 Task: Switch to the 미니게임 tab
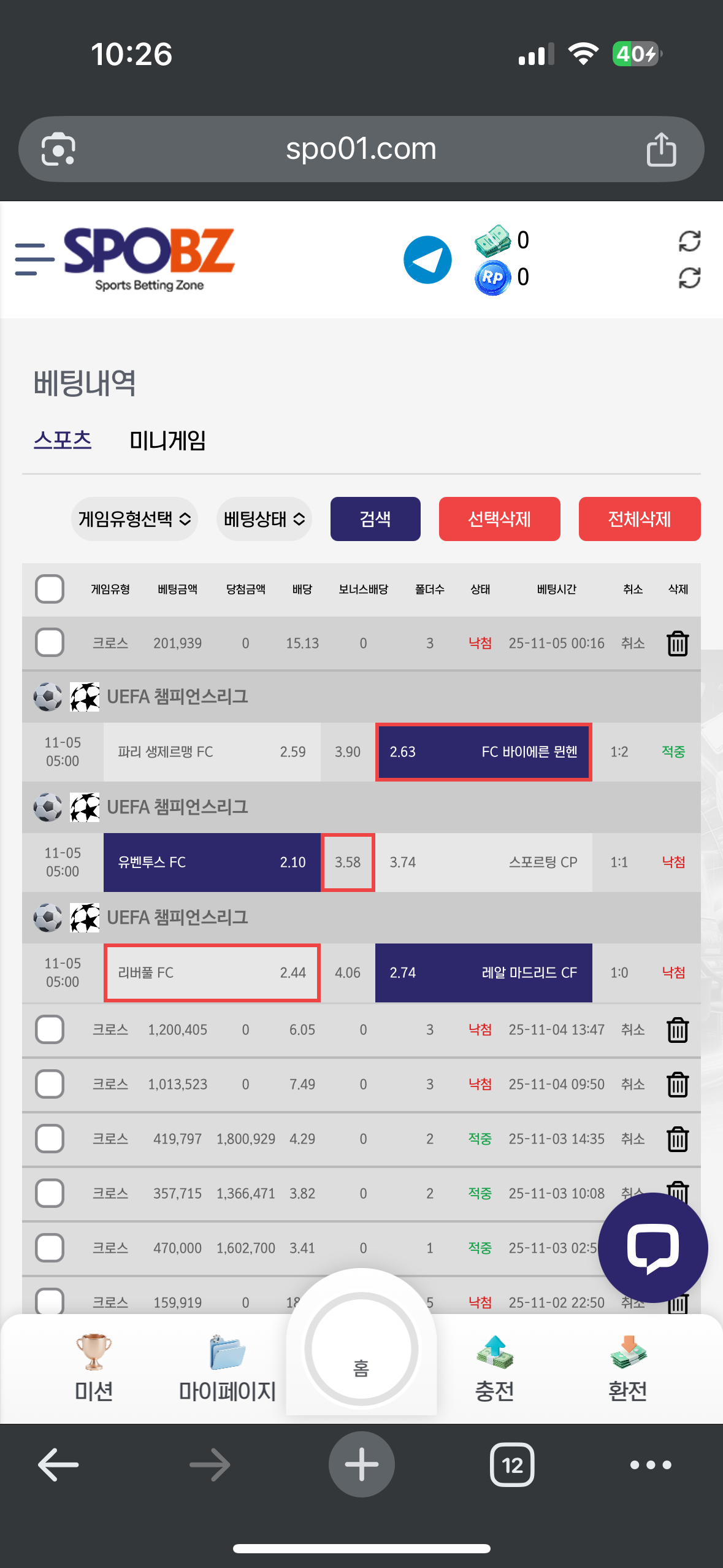point(167,440)
